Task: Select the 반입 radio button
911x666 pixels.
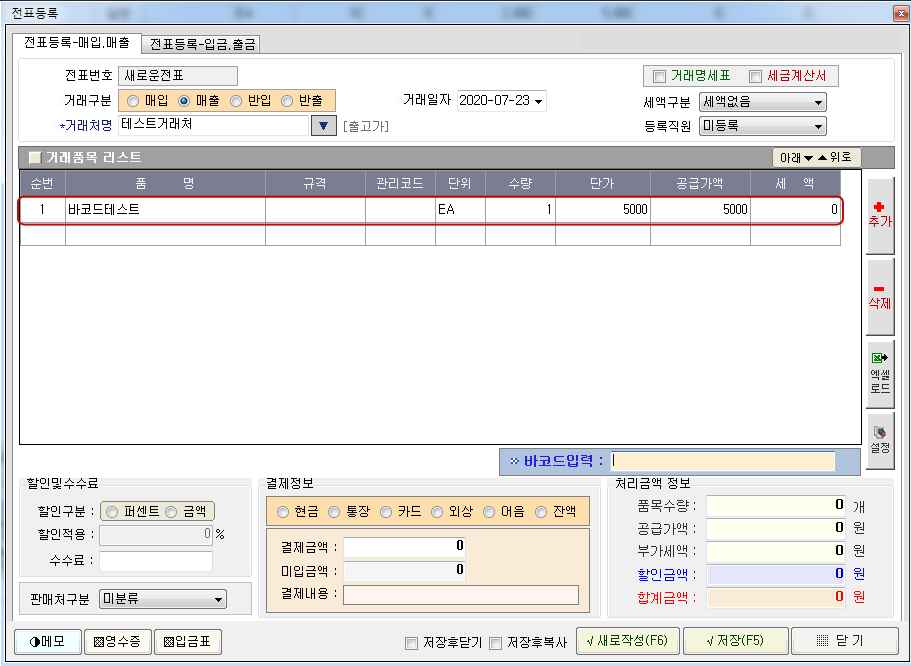Action: pyautogui.click(x=236, y=101)
